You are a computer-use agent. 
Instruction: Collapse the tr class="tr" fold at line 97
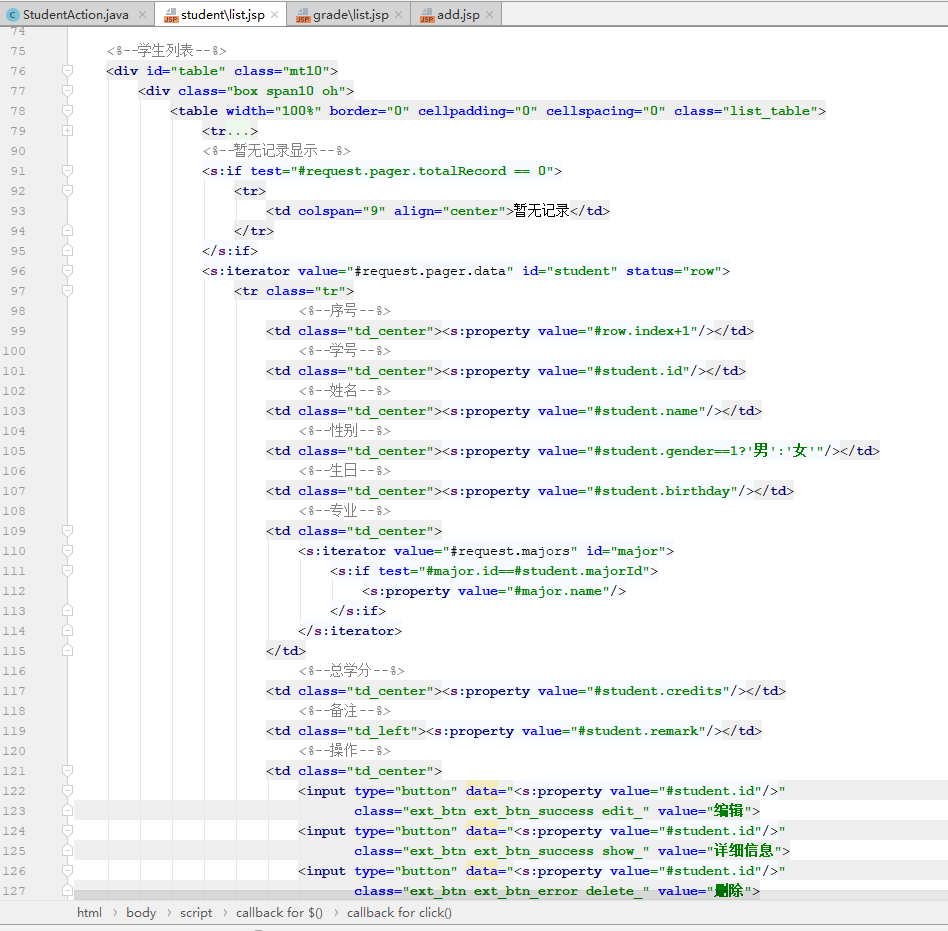pos(68,291)
